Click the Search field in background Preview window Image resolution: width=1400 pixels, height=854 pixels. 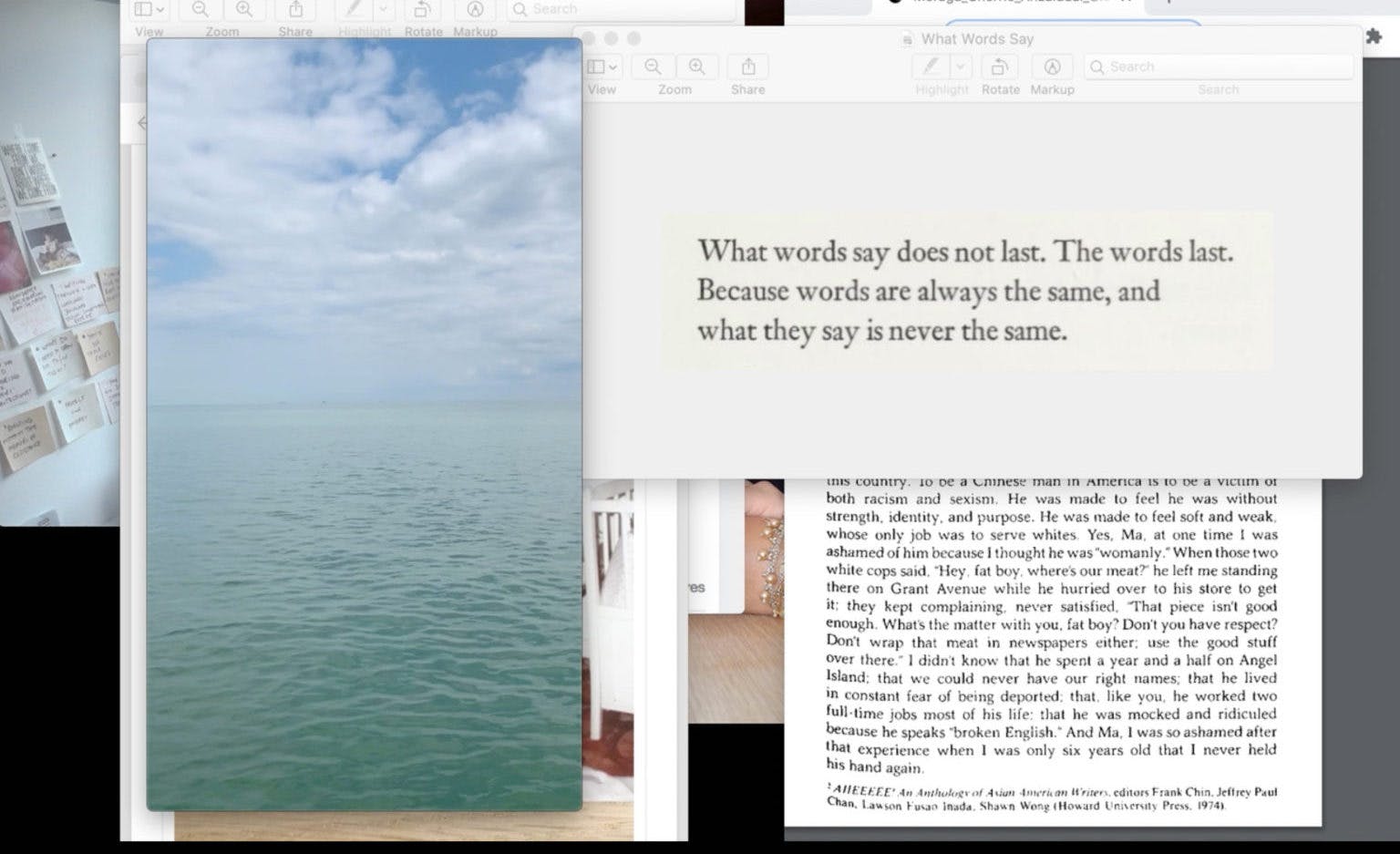click(x=620, y=9)
